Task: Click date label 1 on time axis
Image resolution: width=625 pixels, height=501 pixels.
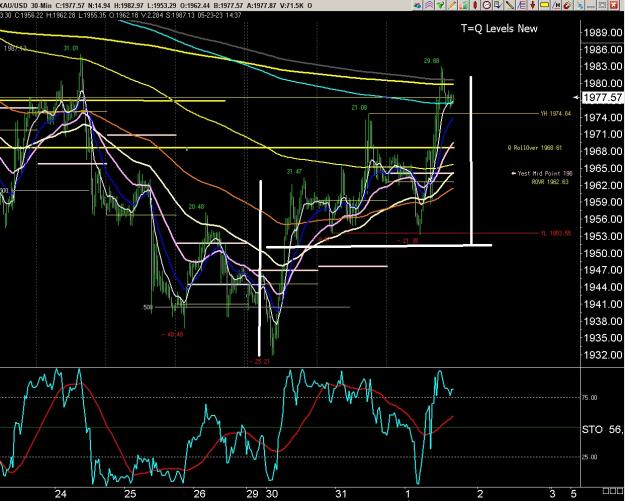Action: tap(408, 494)
